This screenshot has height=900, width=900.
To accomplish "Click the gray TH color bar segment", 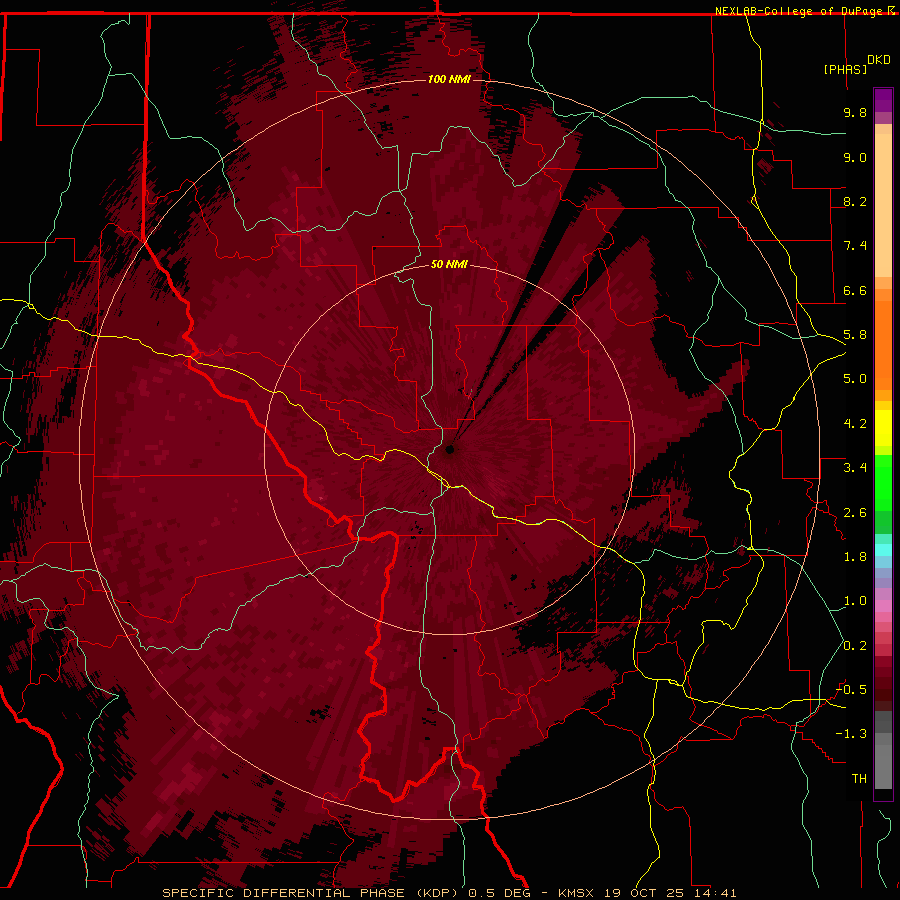I will click(883, 767).
